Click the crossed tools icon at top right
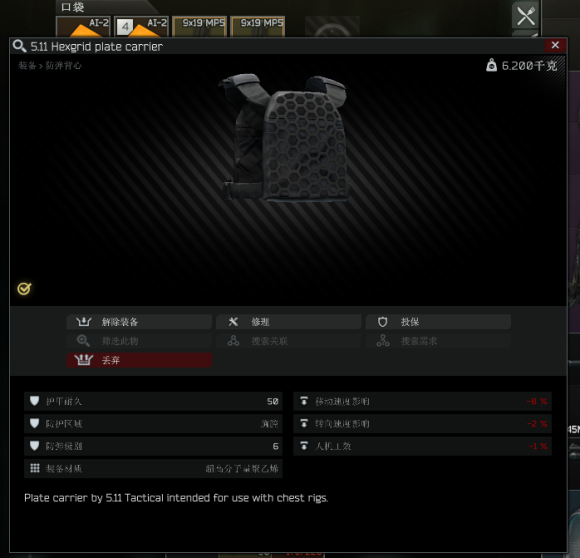The height and width of the screenshot is (558, 580). pos(526,16)
